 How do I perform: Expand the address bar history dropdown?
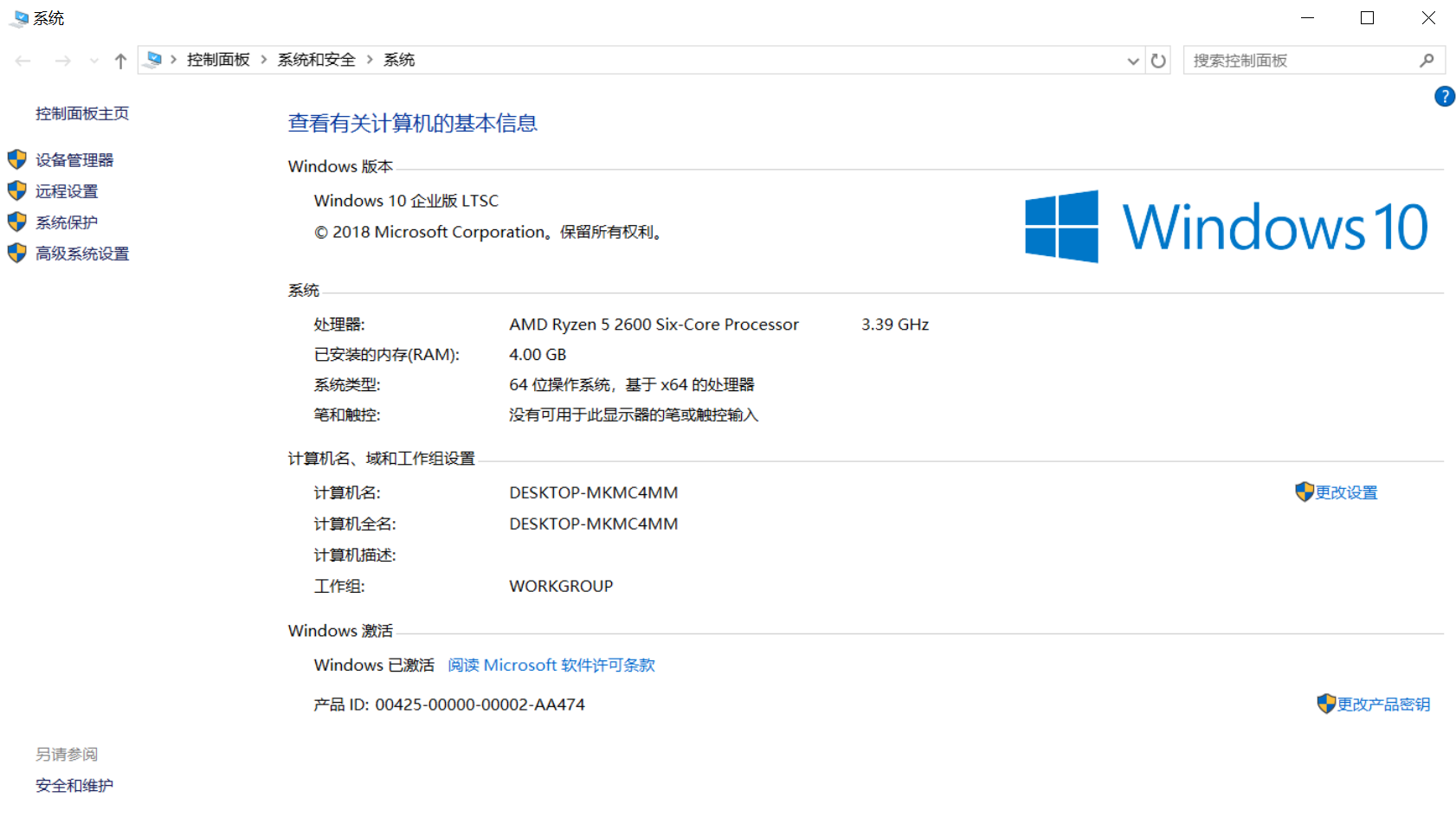(x=1133, y=60)
